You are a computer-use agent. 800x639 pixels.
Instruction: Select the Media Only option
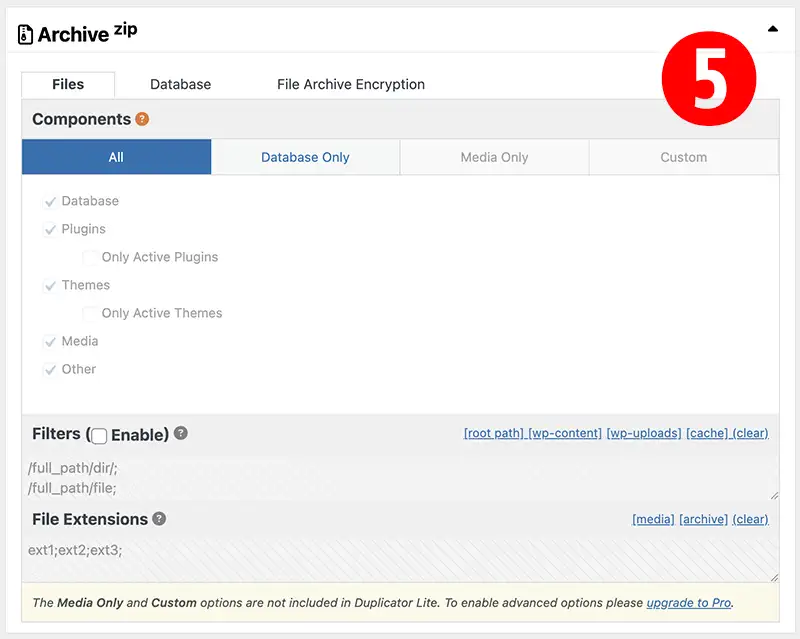click(494, 157)
